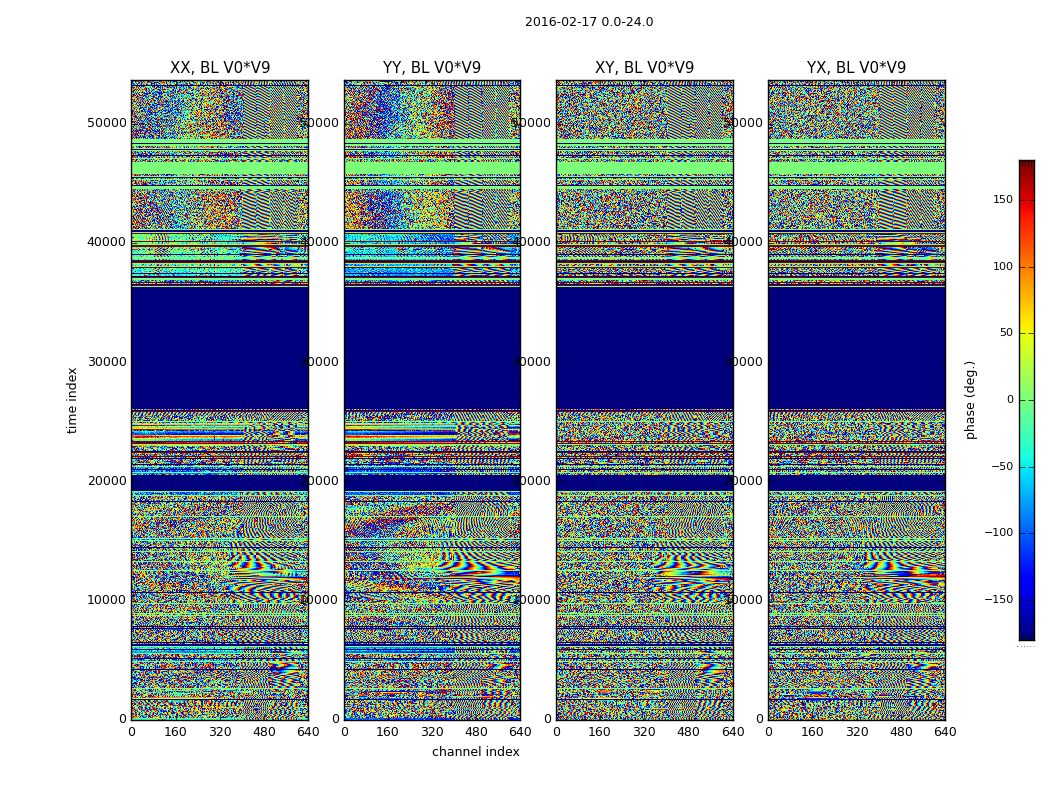Click the 320 channel tick under XY panel
1050x800 pixels.
tap(644, 732)
